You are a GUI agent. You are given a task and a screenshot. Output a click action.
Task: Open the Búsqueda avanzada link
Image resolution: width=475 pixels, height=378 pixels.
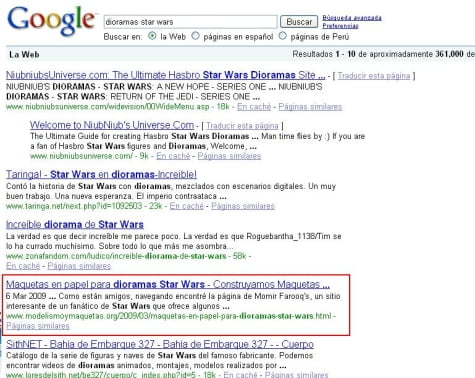[x=352, y=18]
